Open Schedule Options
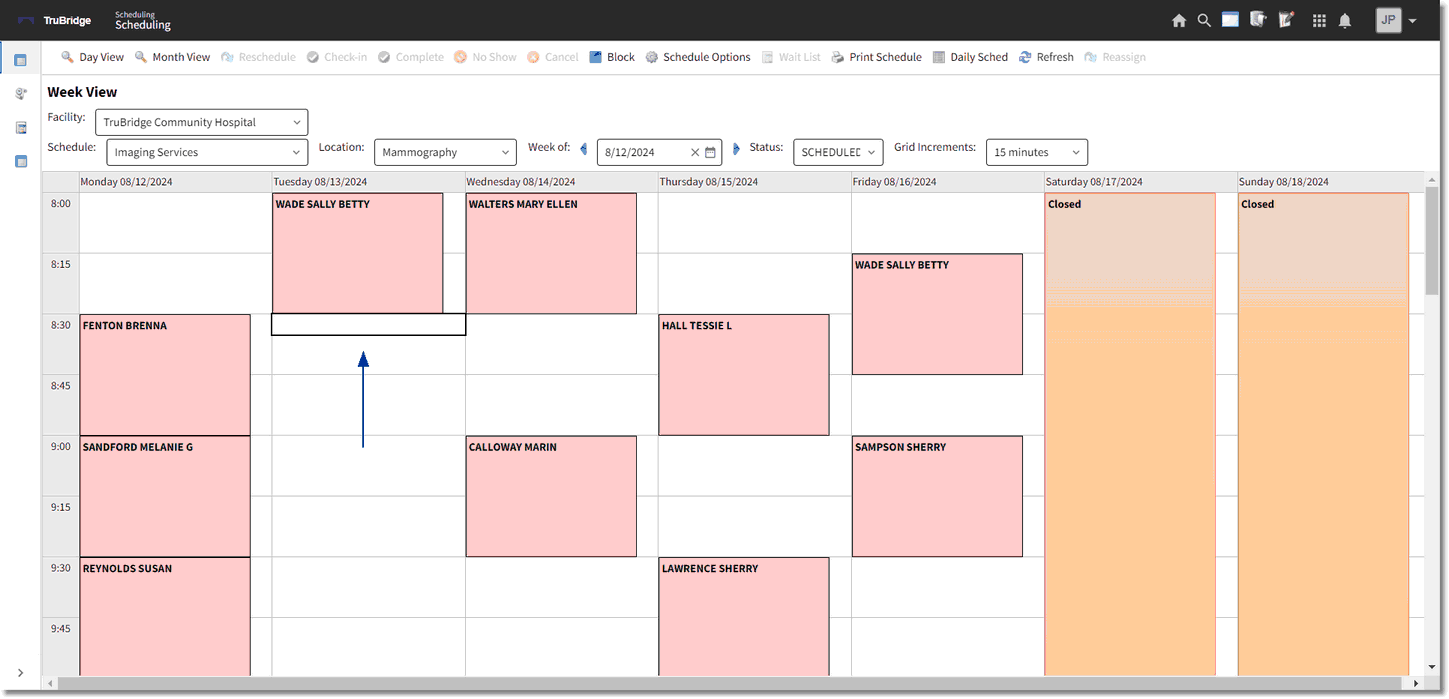This screenshot has width=1449, height=699. click(x=698, y=57)
